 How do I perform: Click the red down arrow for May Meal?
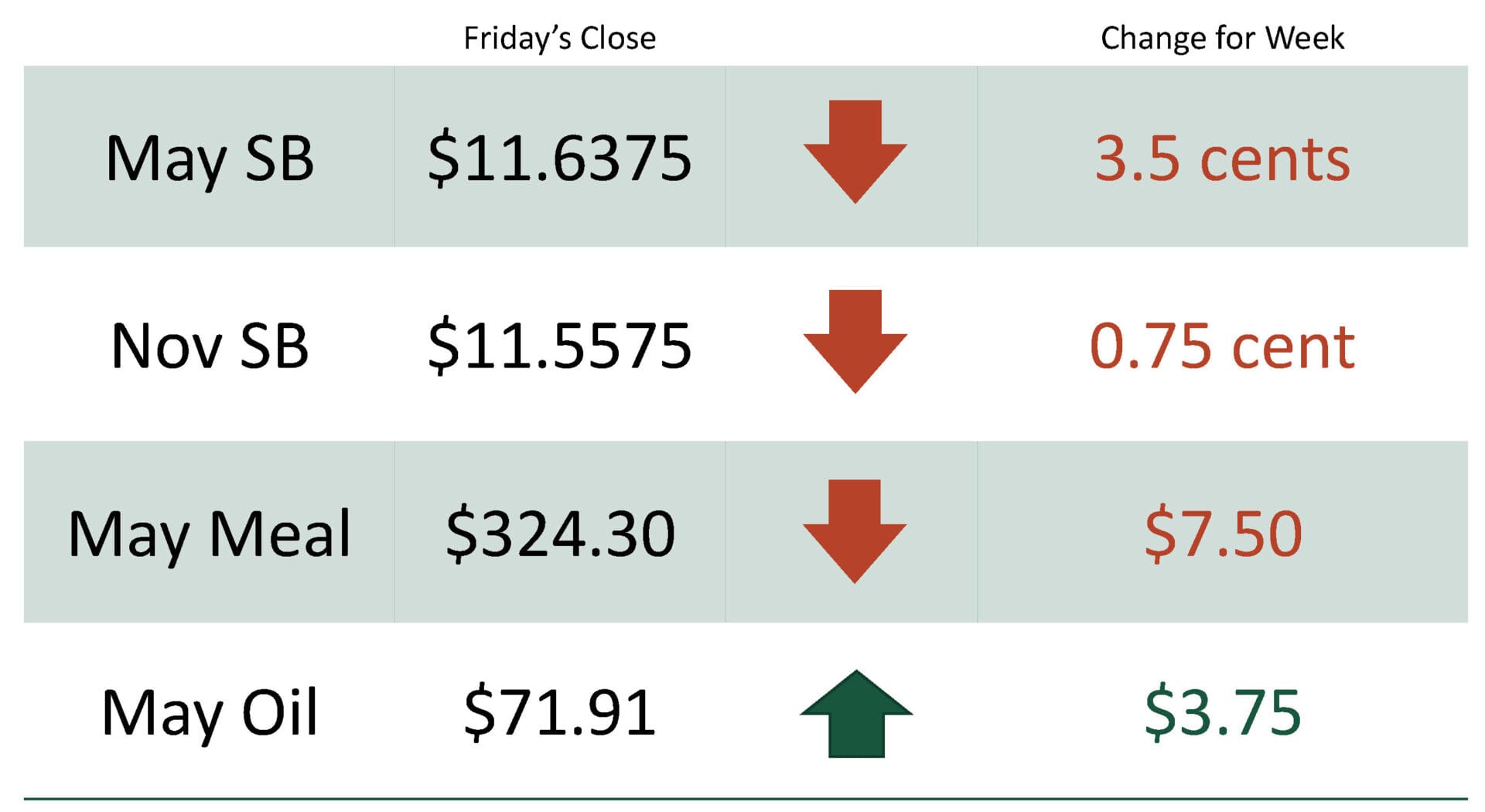pyautogui.click(x=855, y=531)
